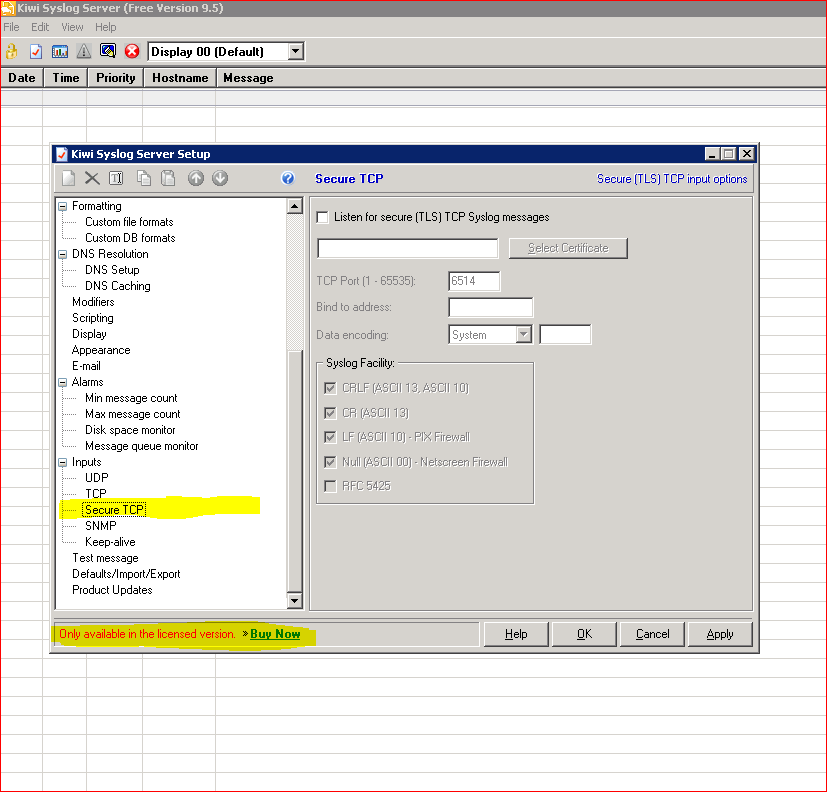Toggle the CRLF (ASCII 13, ASCII 10) checkbox
This screenshot has height=792, width=827.
pyautogui.click(x=330, y=388)
